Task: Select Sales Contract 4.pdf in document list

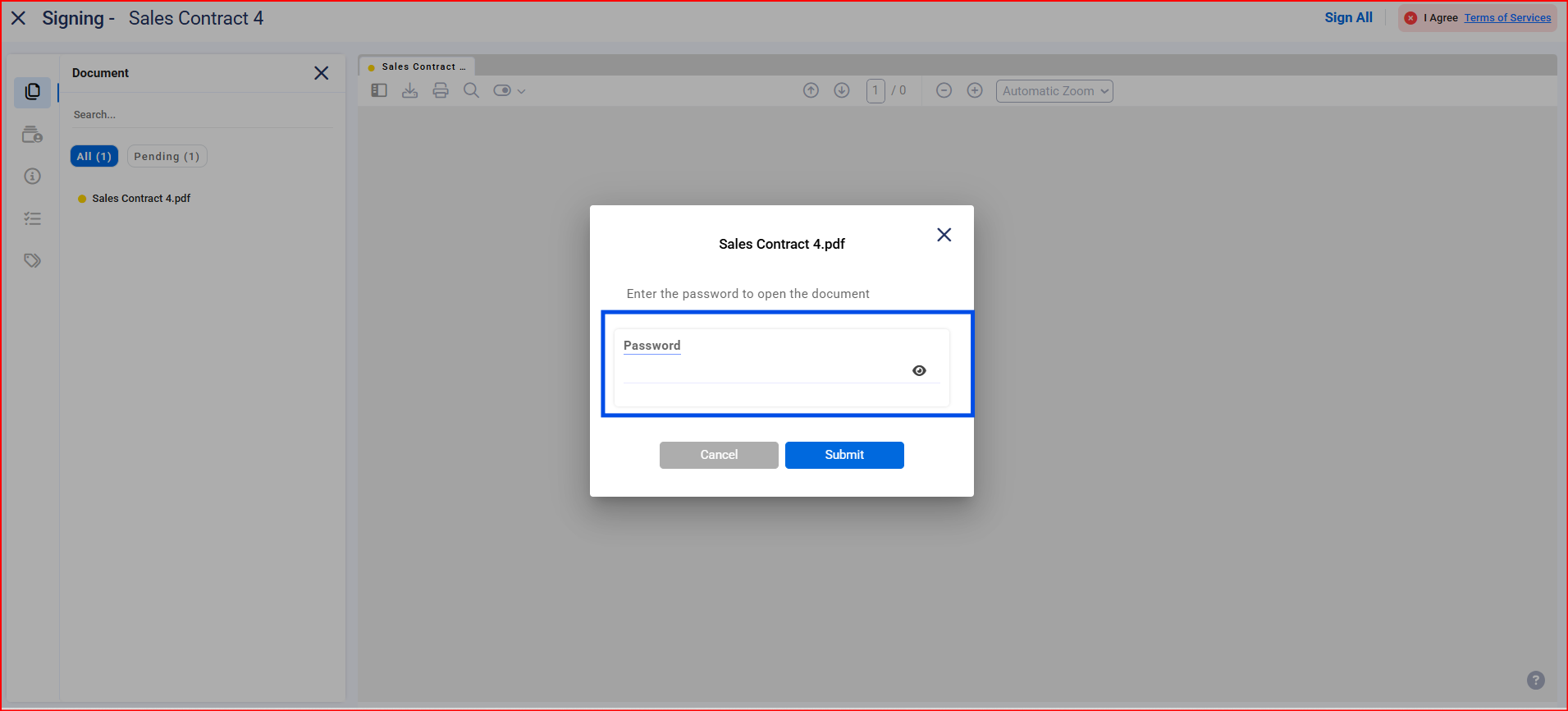Action: click(141, 199)
